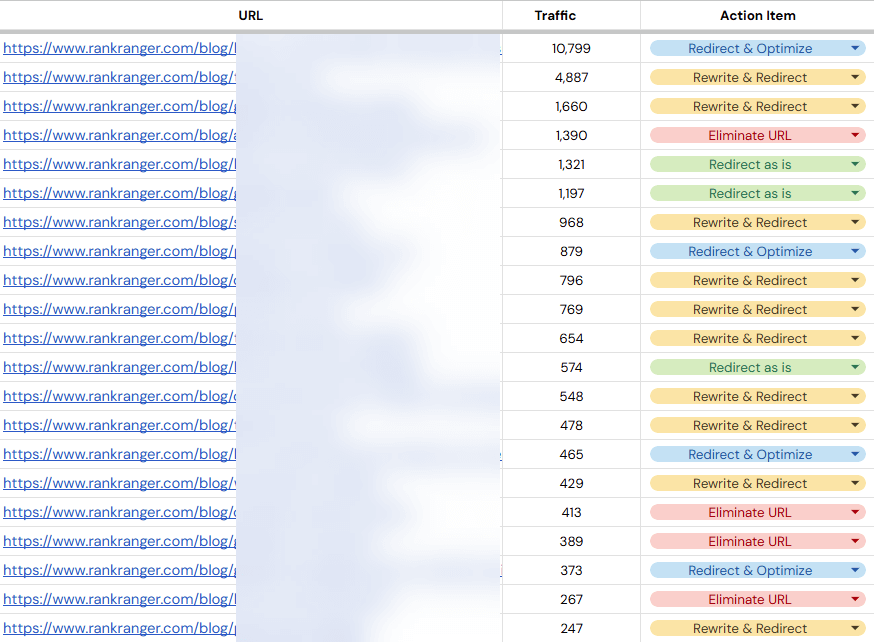Open the Eliminate URL dropdown beside 413 traffic
874x642 pixels.
pyautogui.click(x=853, y=512)
